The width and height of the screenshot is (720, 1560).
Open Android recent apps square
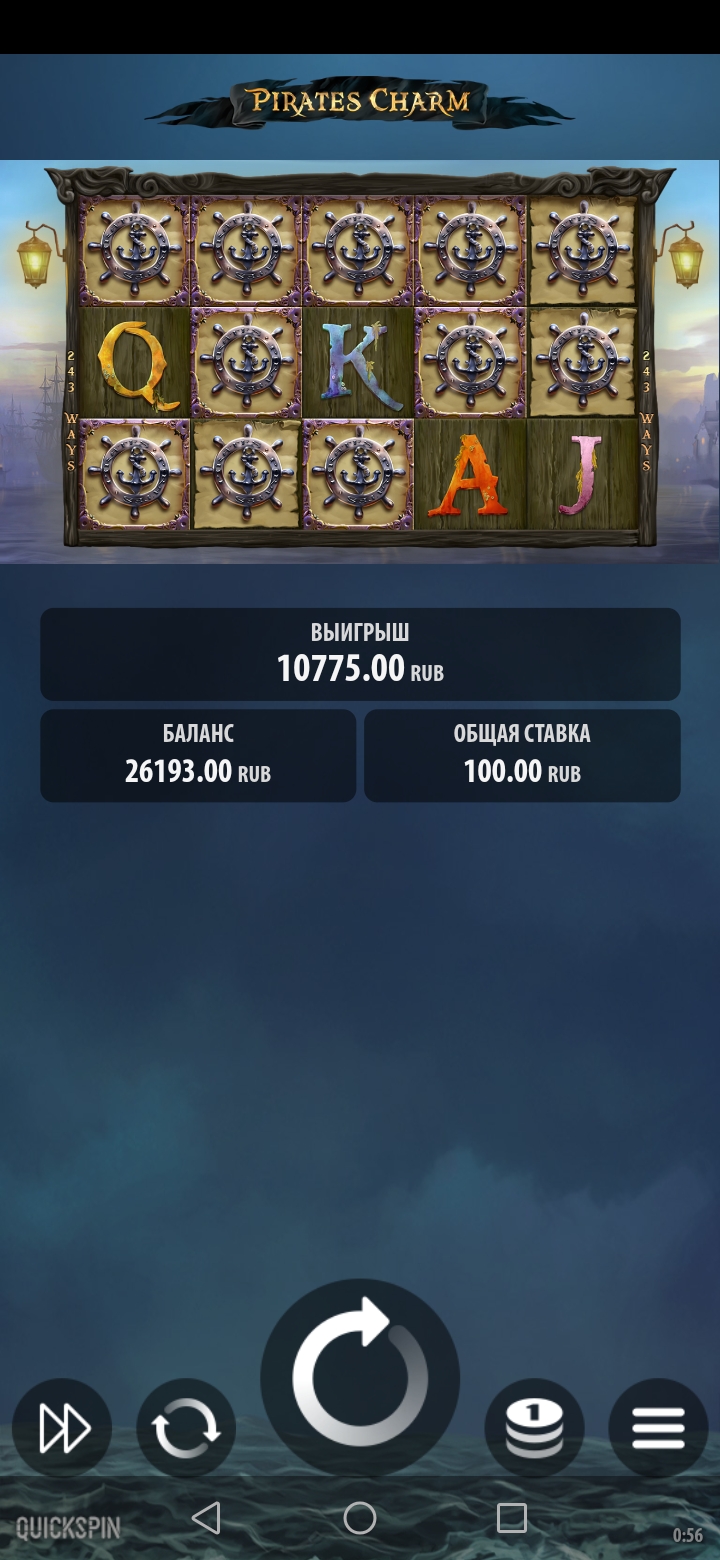click(512, 1518)
